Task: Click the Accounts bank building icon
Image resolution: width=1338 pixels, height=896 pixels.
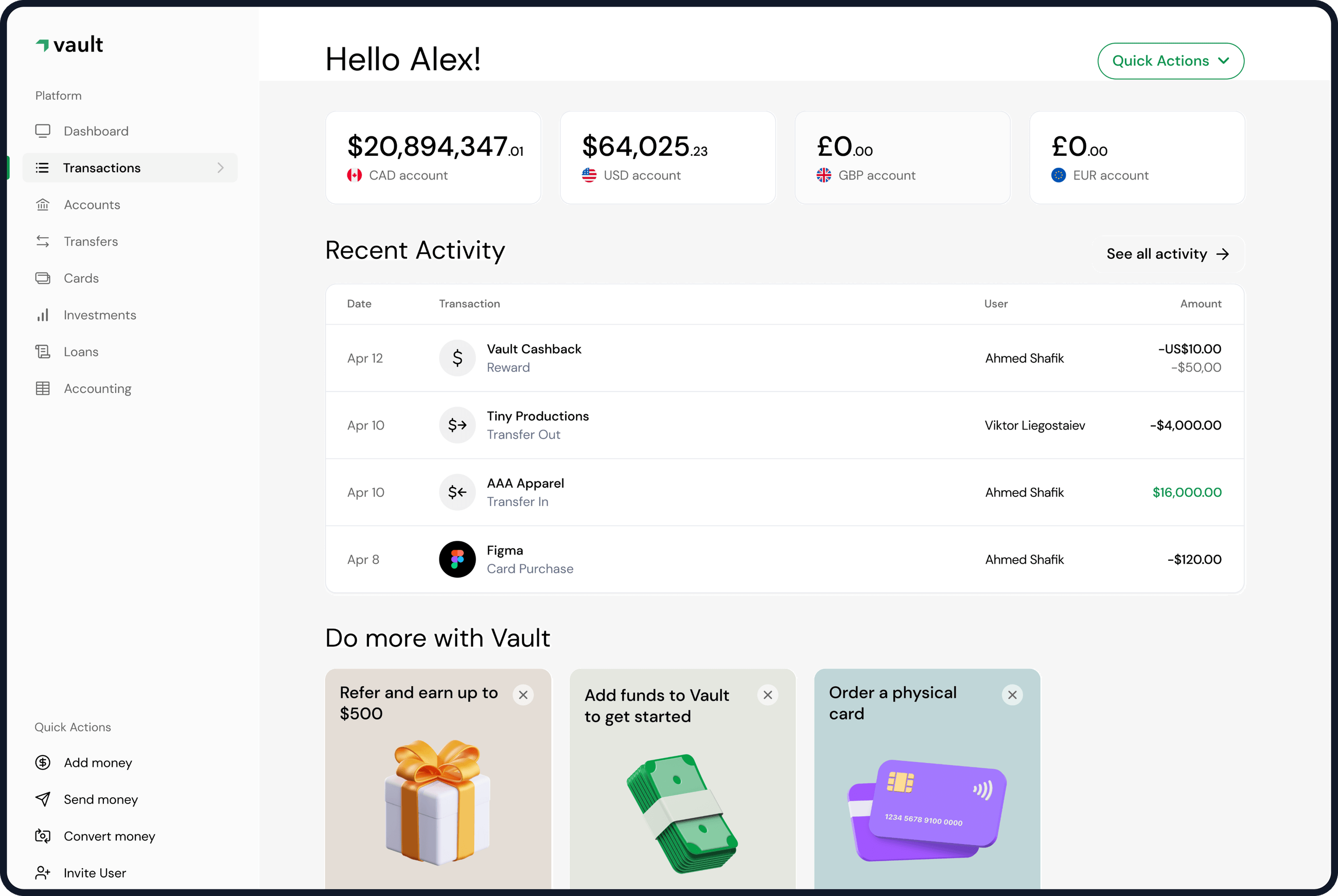Action: [43, 205]
